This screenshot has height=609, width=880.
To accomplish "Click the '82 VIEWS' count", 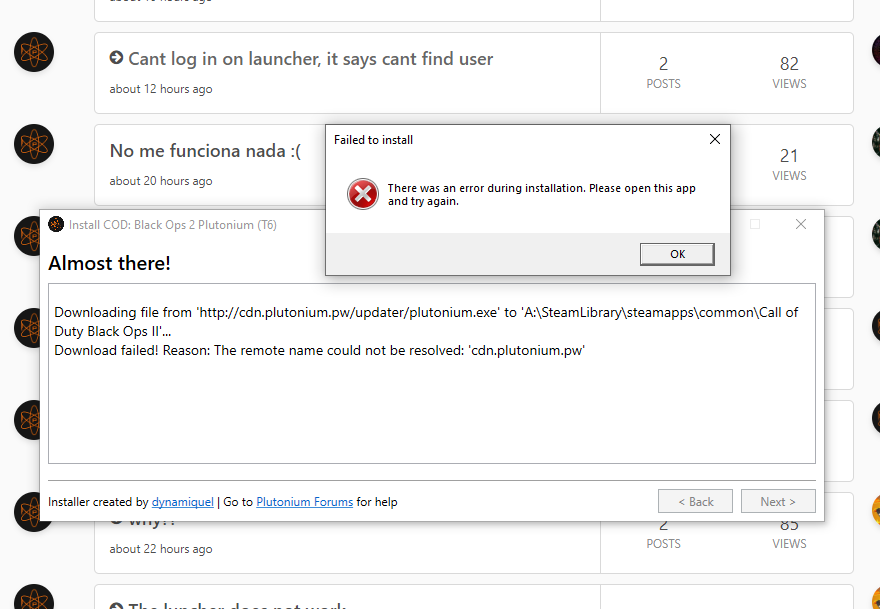I will click(x=789, y=72).
